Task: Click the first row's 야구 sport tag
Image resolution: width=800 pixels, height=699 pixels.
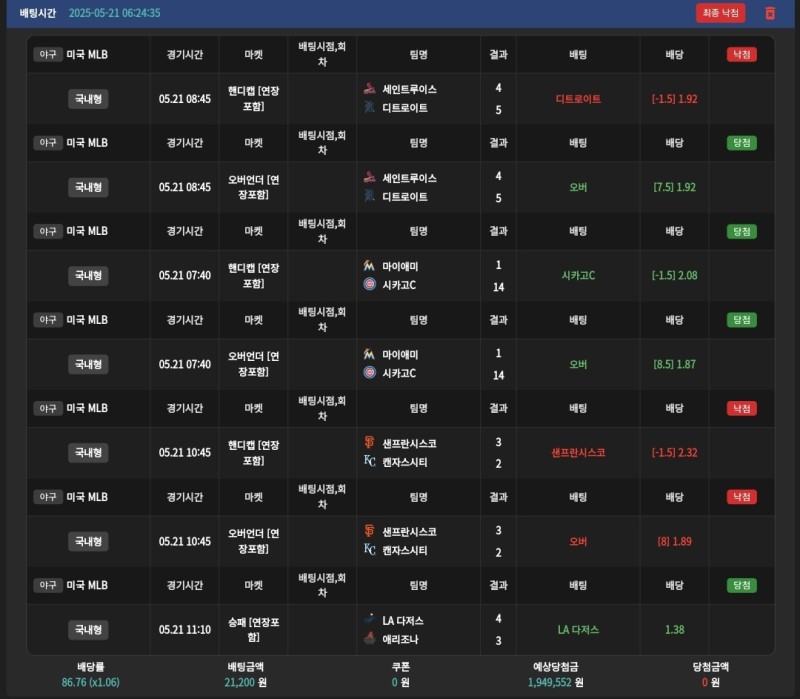Action: coord(47,55)
